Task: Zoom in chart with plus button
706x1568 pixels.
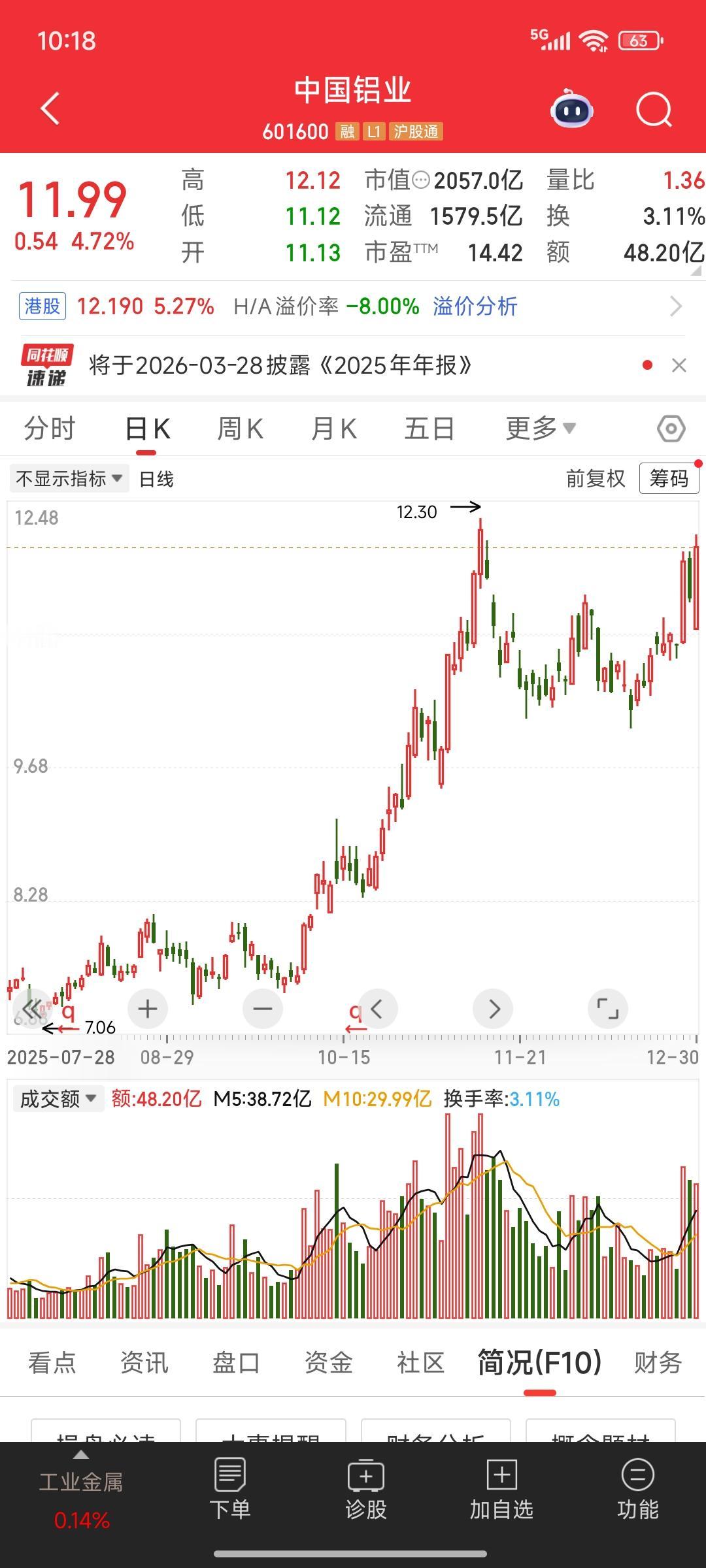Action: click(148, 1009)
